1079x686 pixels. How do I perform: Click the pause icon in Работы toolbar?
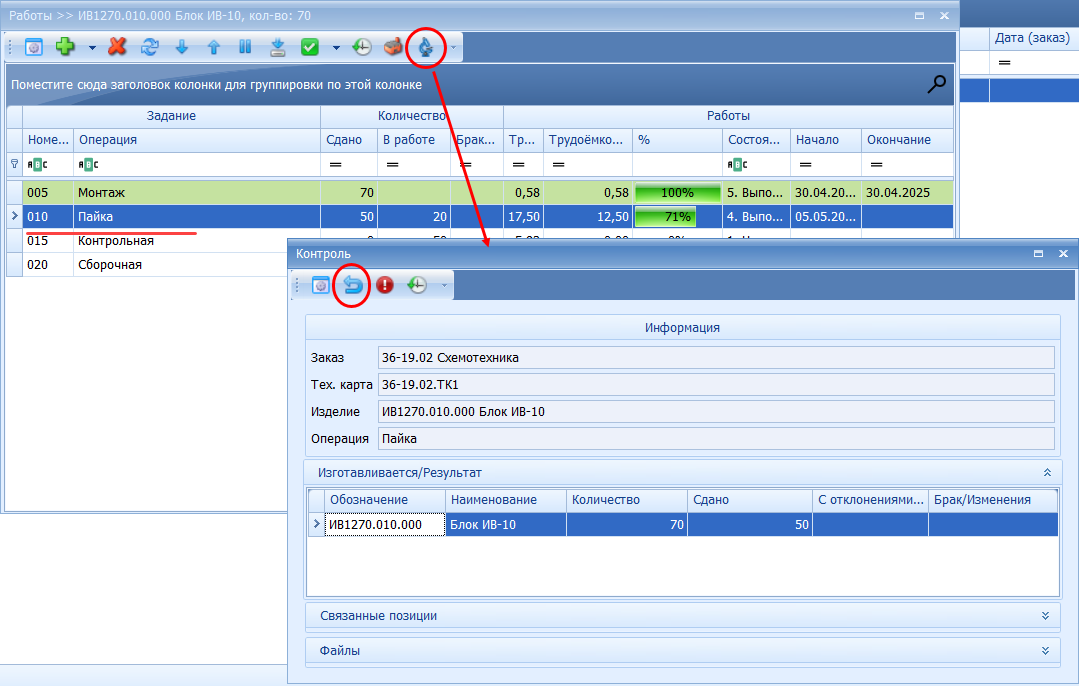click(x=245, y=47)
